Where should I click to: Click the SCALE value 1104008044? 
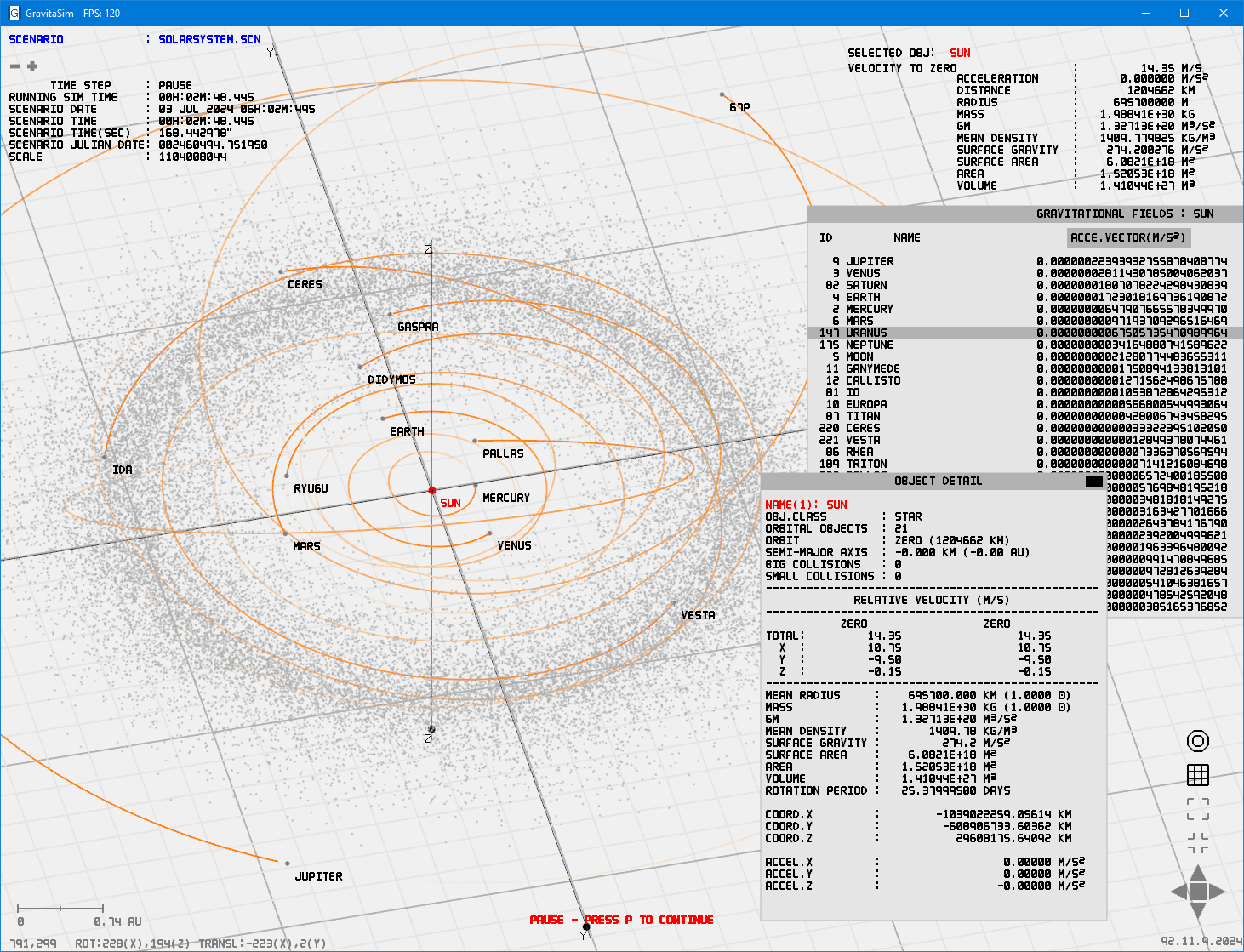tap(192, 157)
